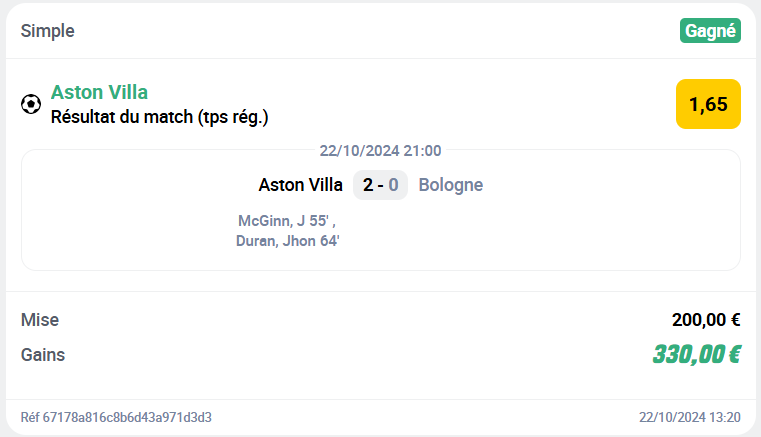This screenshot has height=437, width=761.
Task: Click the match date 22/10/2024 21:00
Action: click(x=380, y=151)
